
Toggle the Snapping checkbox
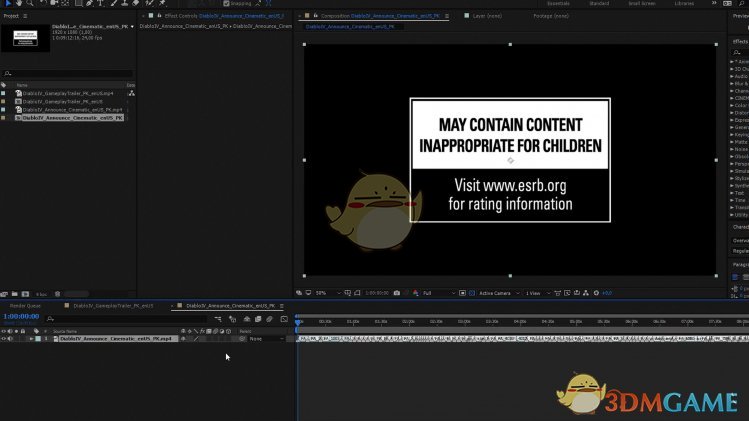point(226,3)
